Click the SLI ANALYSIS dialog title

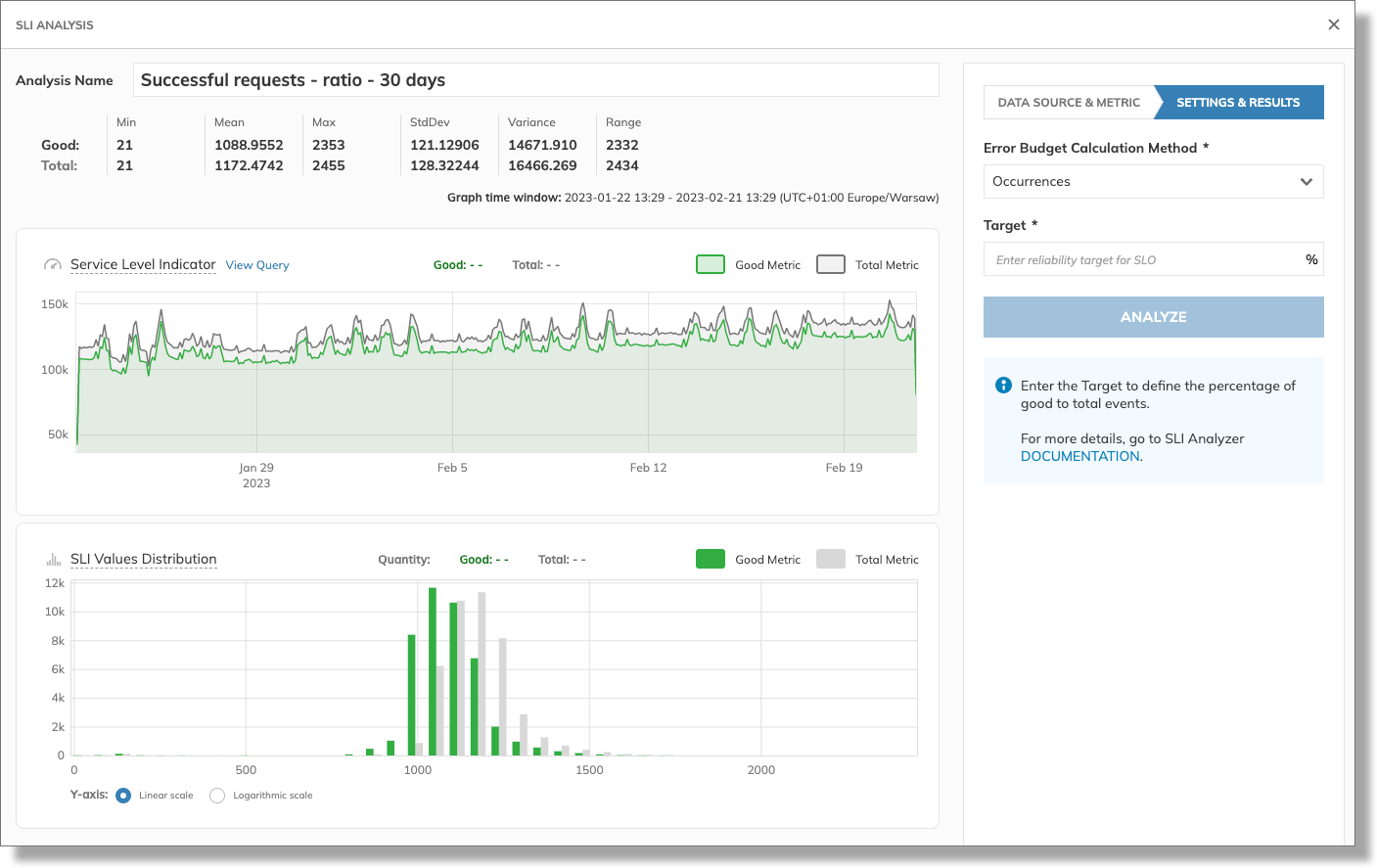point(55,25)
